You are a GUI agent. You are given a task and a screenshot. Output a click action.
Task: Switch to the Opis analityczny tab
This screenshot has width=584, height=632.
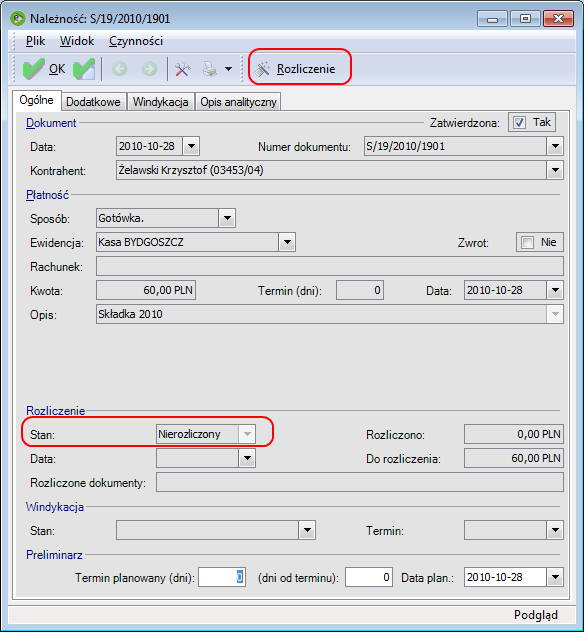tap(238, 102)
